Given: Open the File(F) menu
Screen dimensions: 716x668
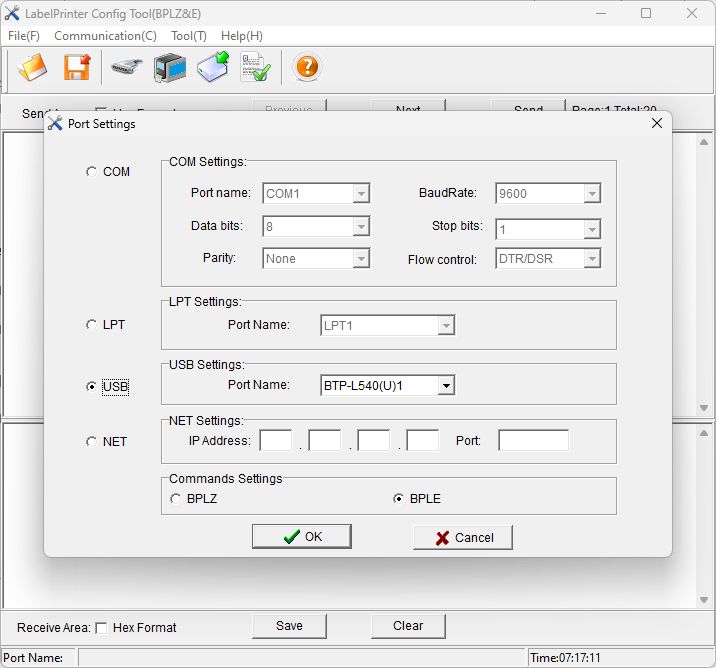Looking at the screenshot, I should pos(24,36).
